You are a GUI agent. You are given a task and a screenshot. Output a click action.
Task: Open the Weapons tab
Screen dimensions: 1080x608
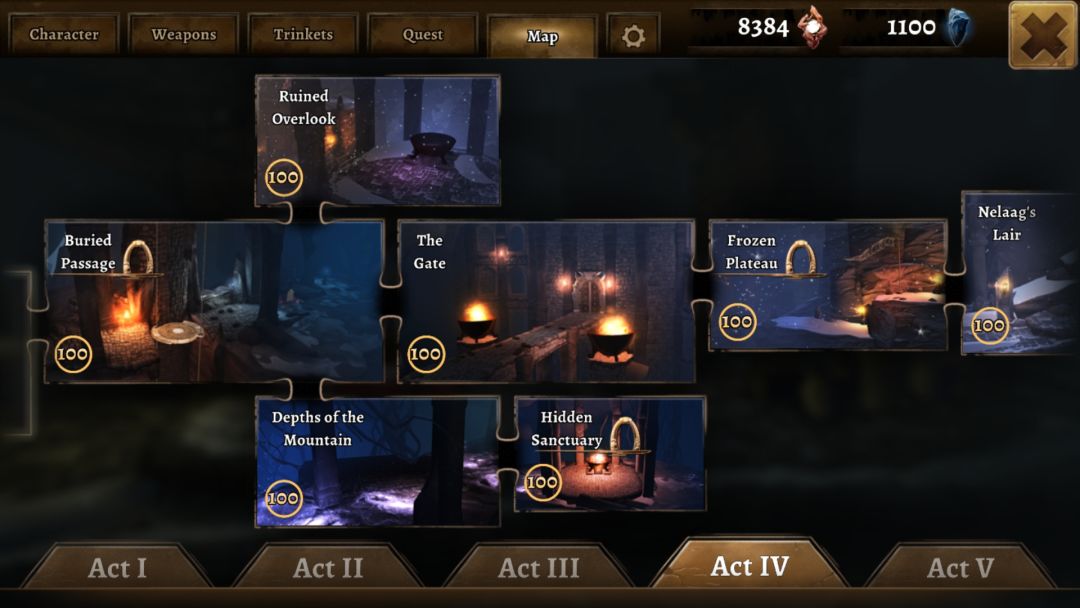click(x=184, y=34)
